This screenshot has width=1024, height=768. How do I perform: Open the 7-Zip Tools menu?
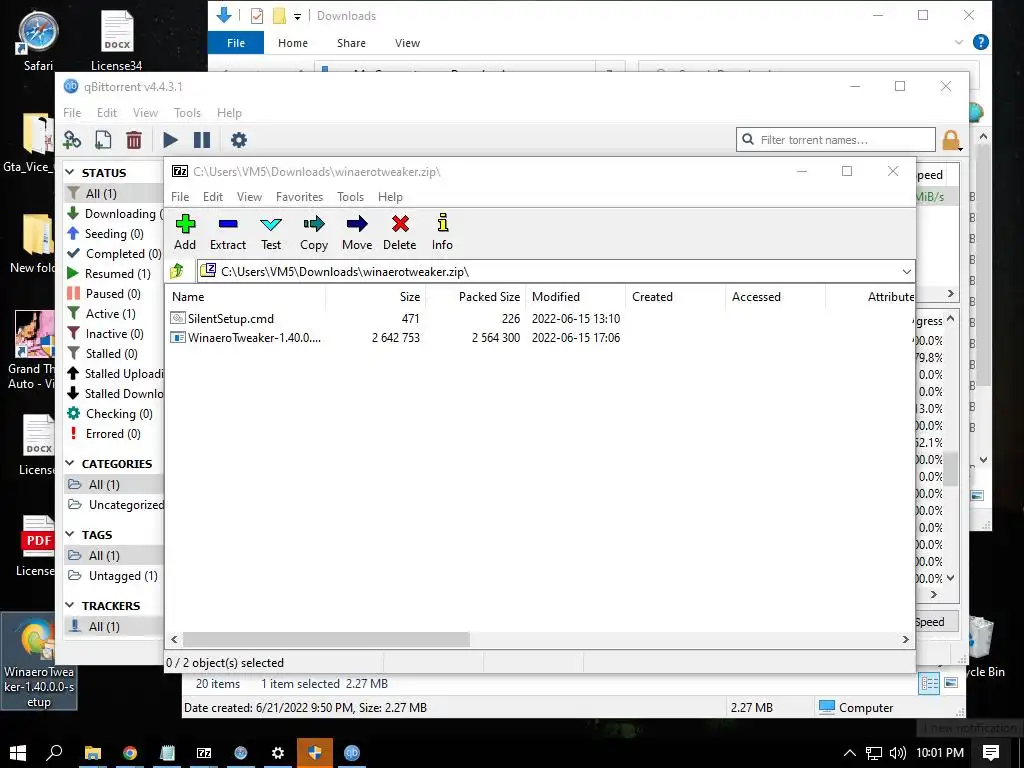pos(350,197)
